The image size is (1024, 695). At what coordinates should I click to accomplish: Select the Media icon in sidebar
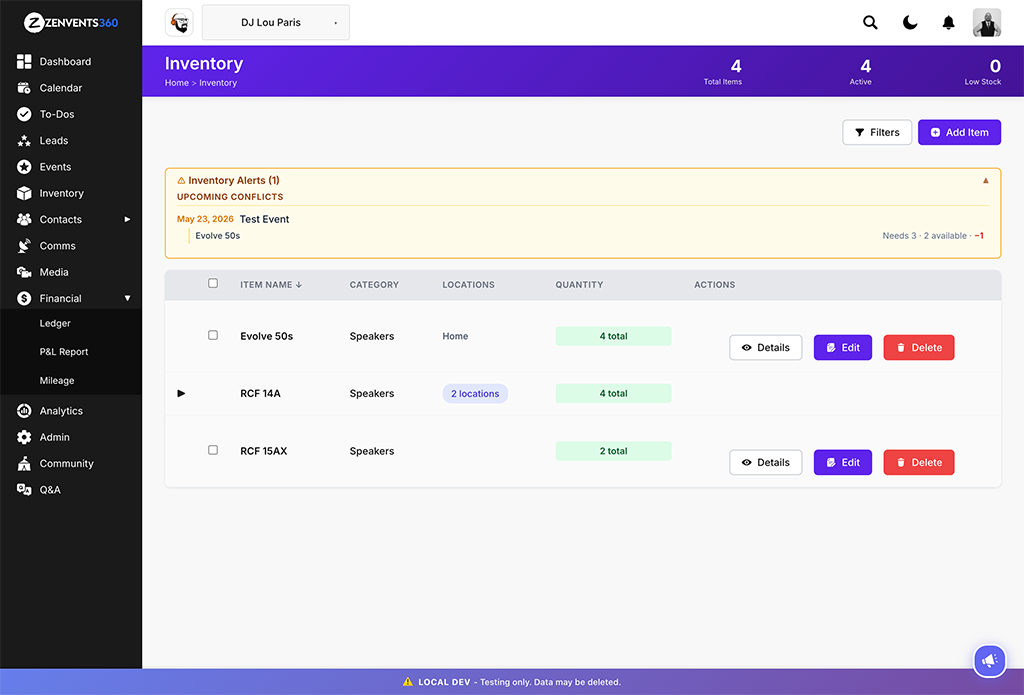[24, 272]
